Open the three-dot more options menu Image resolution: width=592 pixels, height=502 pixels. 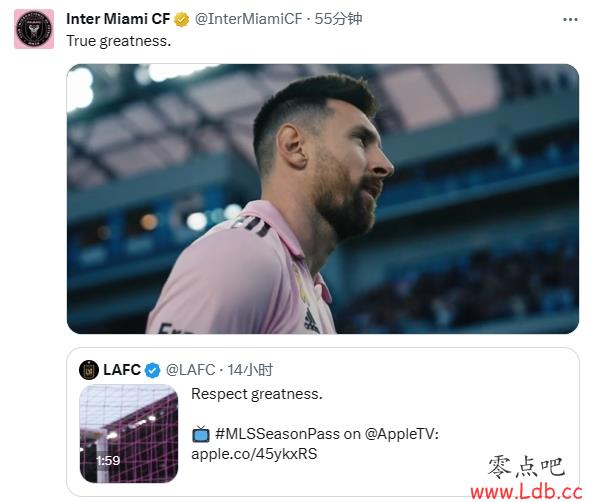[x=570, y=19]
